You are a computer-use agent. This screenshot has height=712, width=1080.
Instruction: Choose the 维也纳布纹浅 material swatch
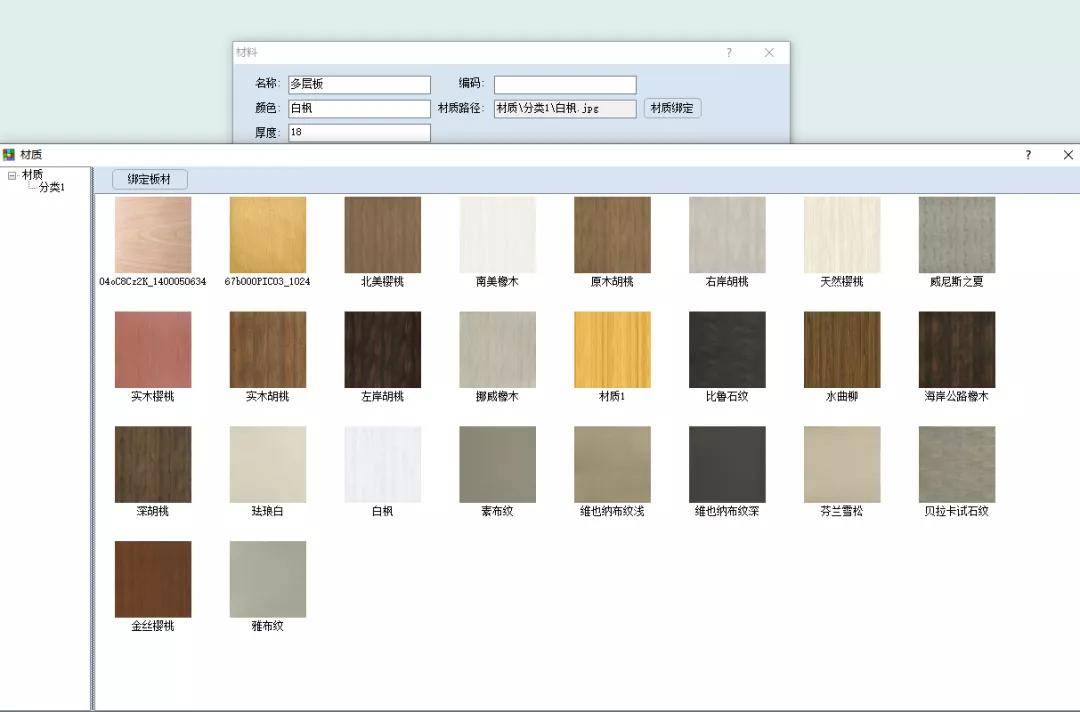point(612,465)
